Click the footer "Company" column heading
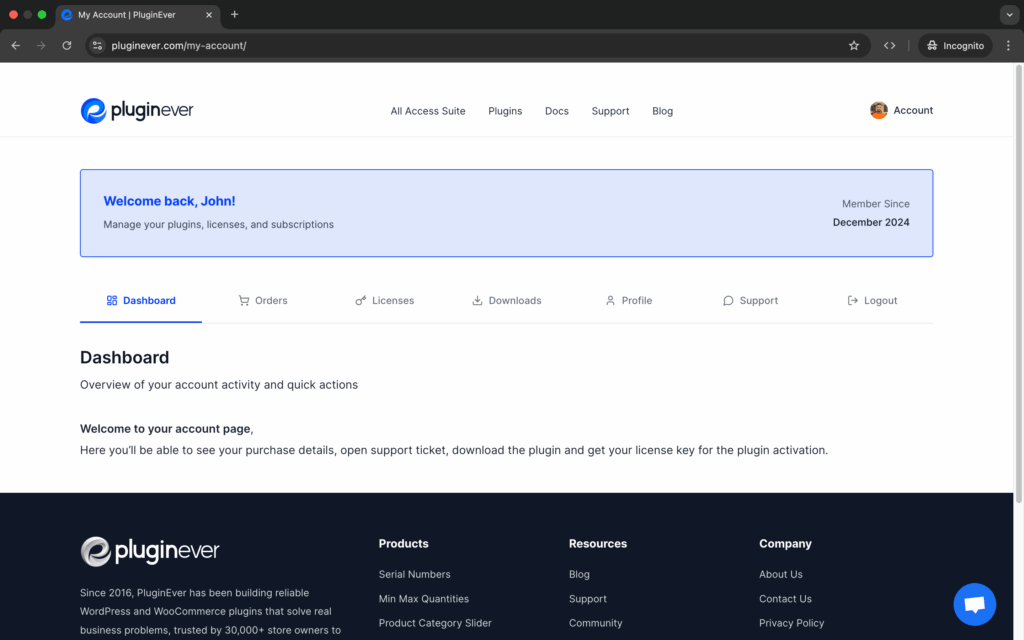This screenshot has height=640, width=1024. [785, 543]
